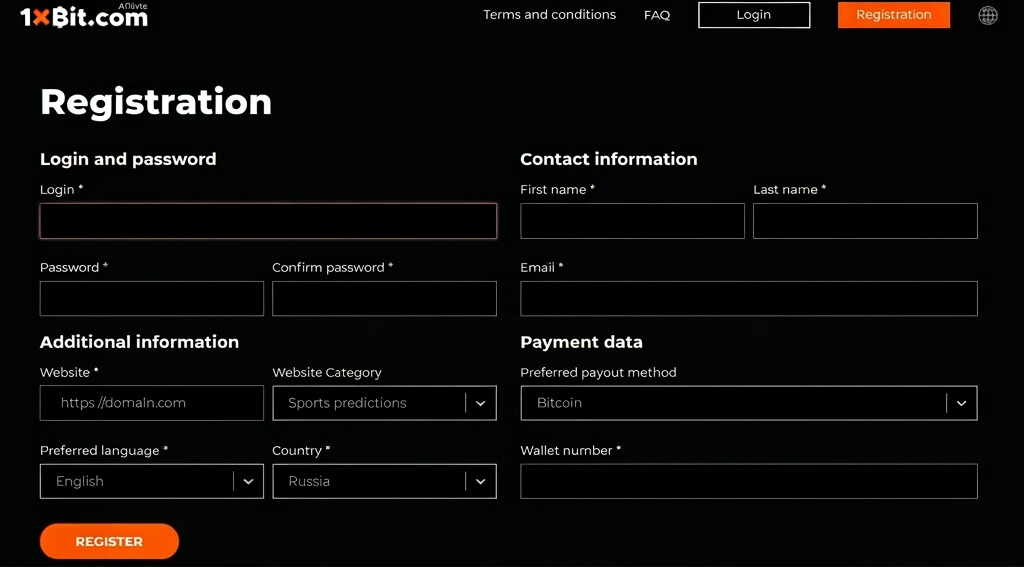Open Website Category dropdown showing Sports predictions
Screen dimensions: 1024x567
(x=384, y=403)
